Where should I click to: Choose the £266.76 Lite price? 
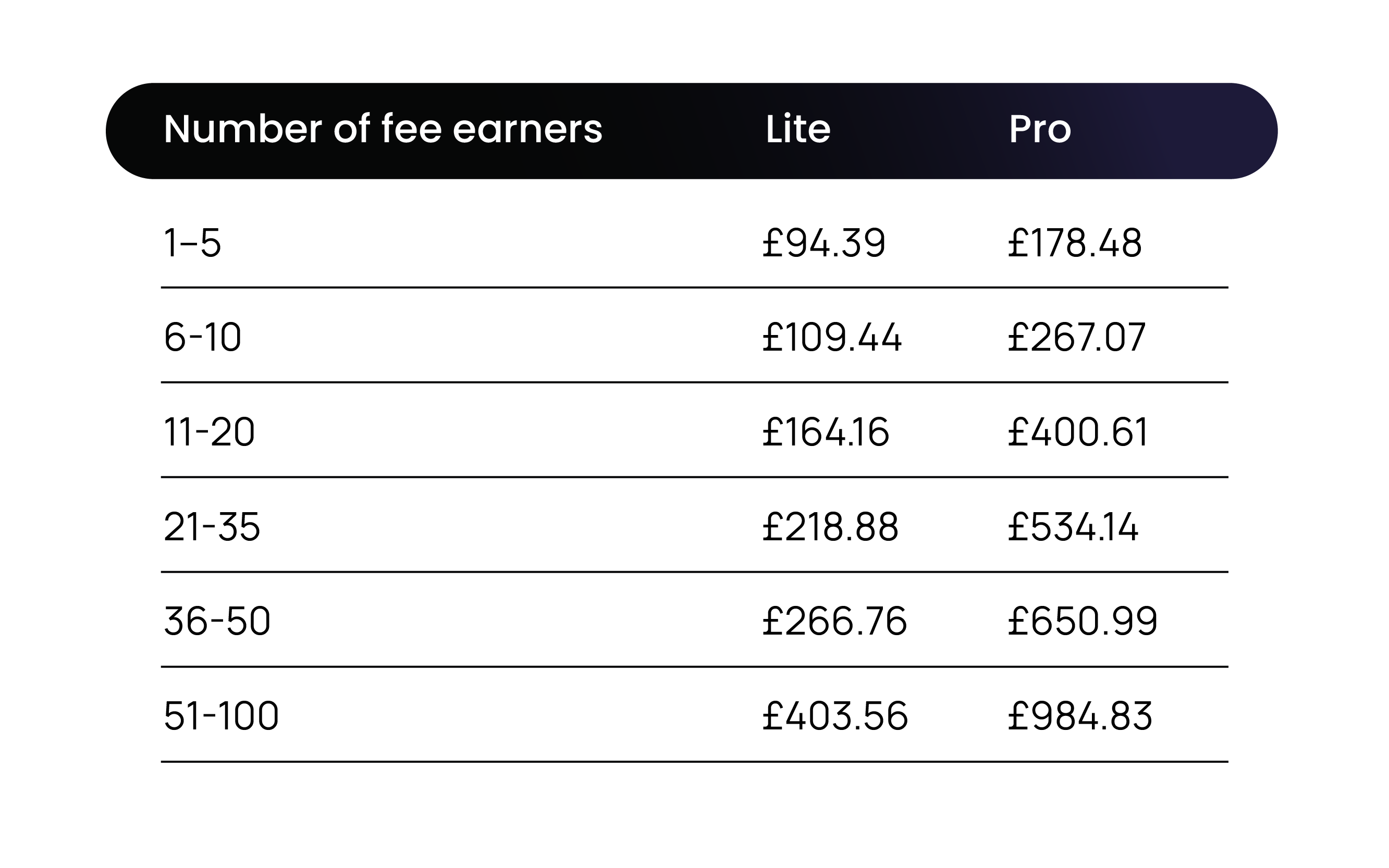(x=834, y=621)
